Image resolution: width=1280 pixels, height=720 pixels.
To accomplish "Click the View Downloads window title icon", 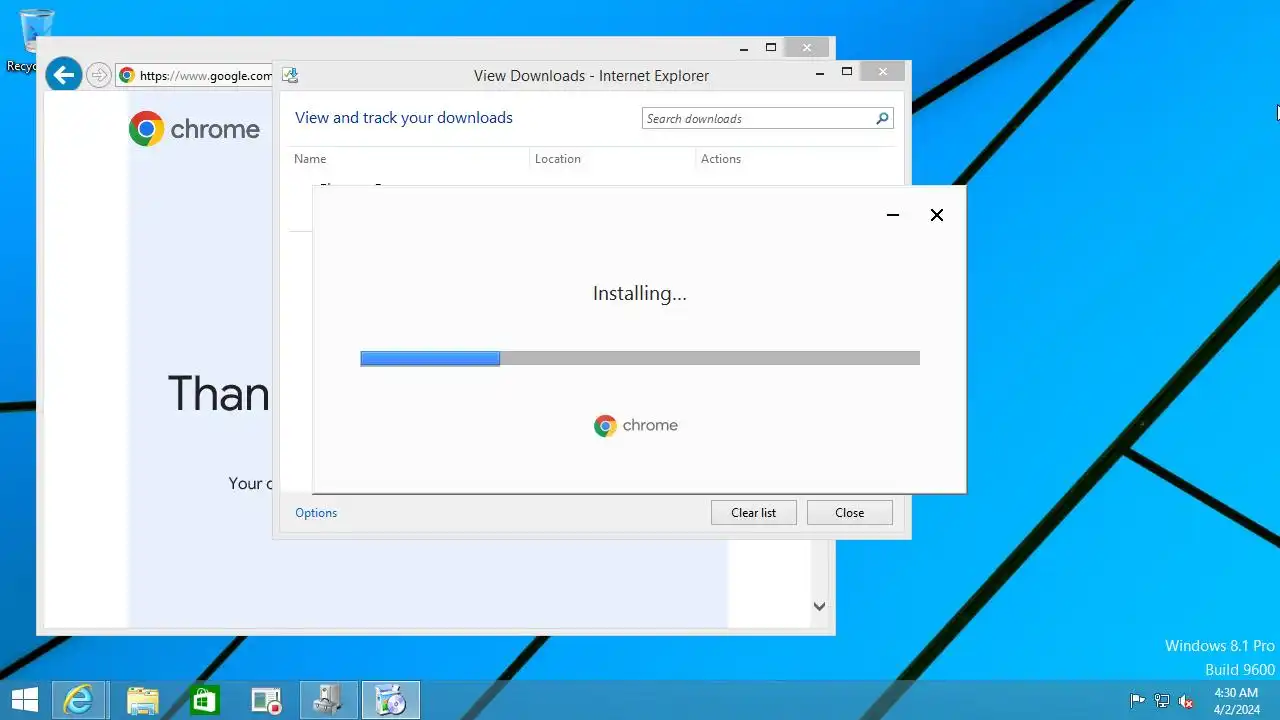I will pos(290,75).
